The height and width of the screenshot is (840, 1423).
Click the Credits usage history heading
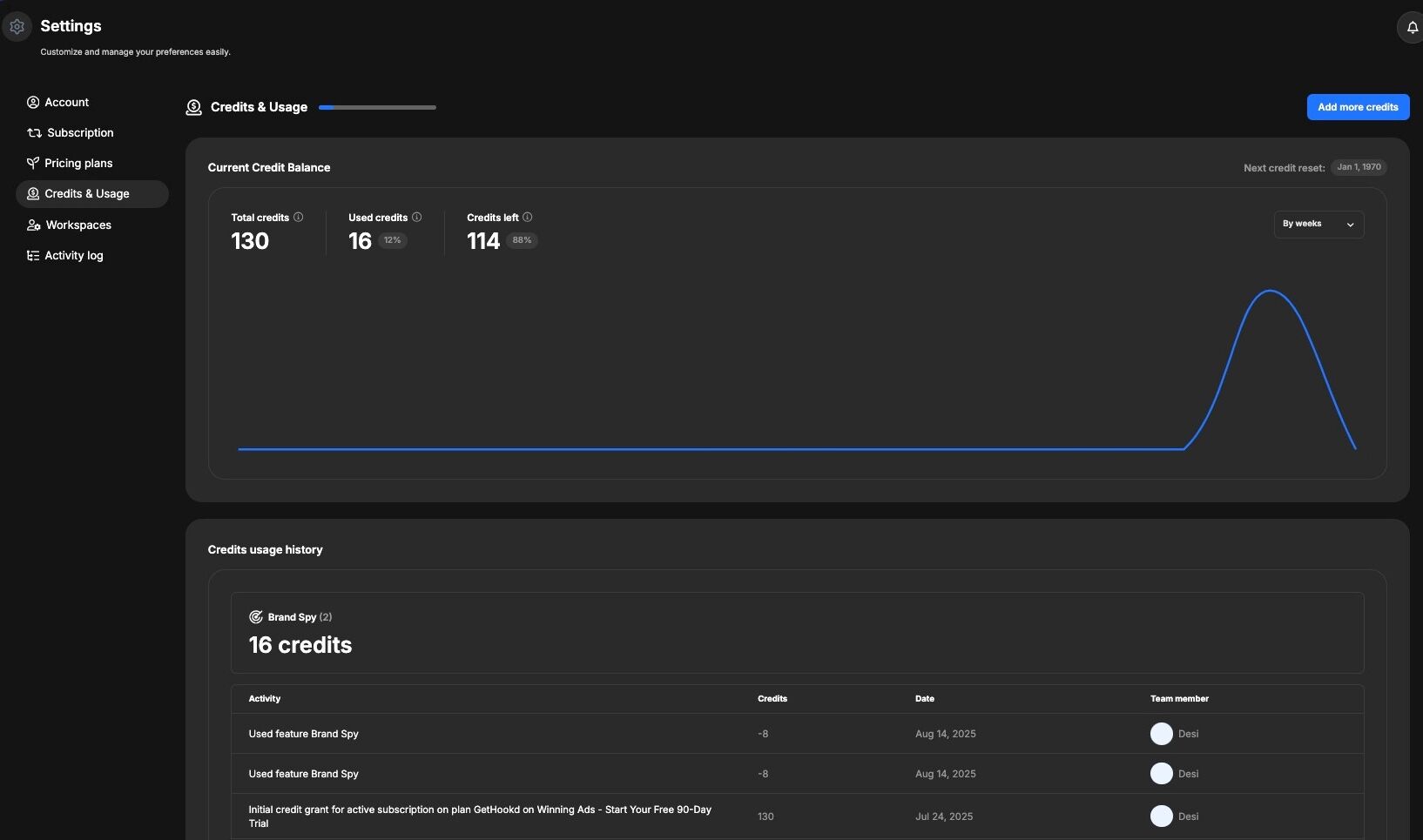265,550
